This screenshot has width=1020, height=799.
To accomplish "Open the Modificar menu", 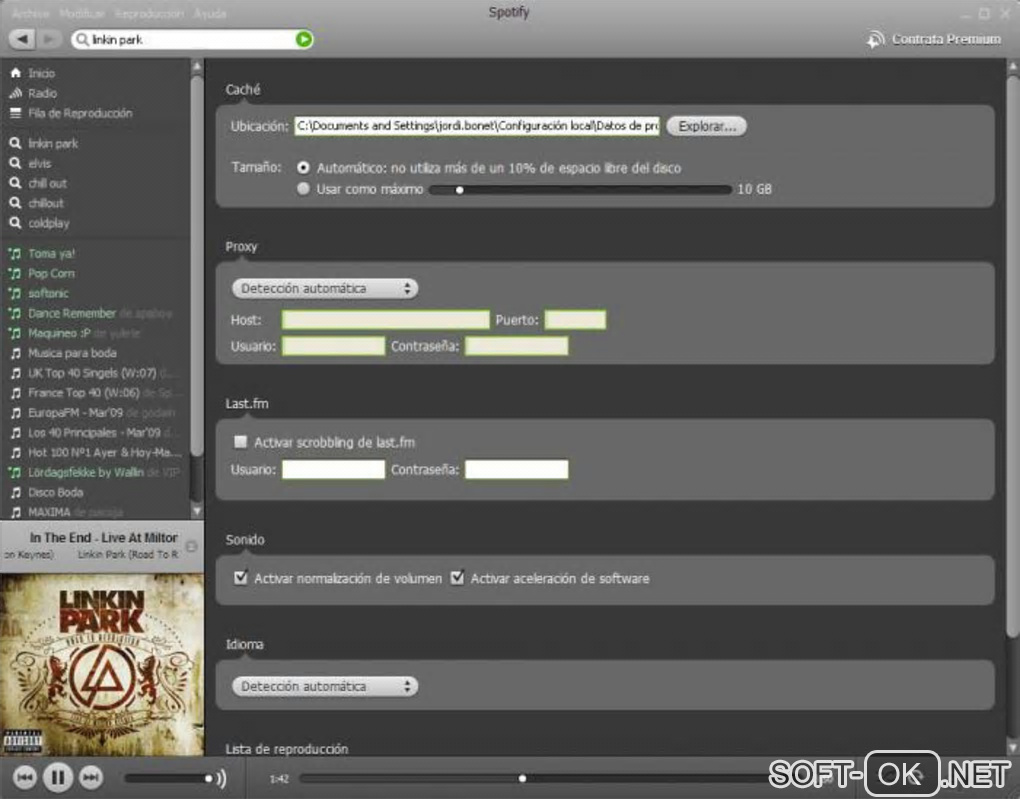I will [x=81, y=13].
